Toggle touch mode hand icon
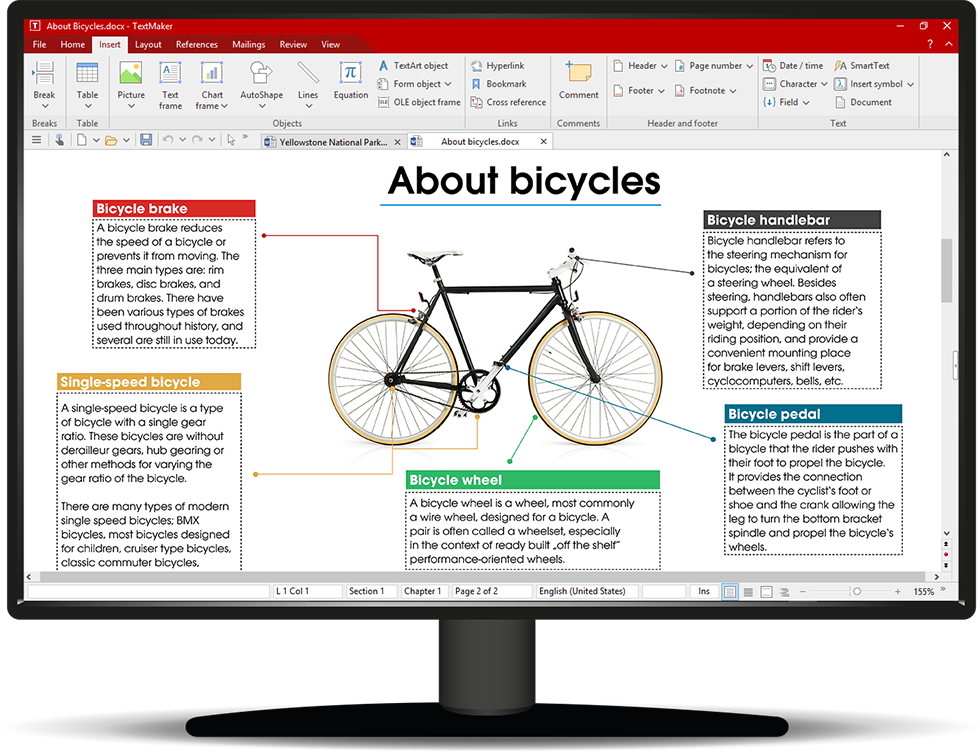The width and height of the screenshot is (980, 752). coord(60,140)
